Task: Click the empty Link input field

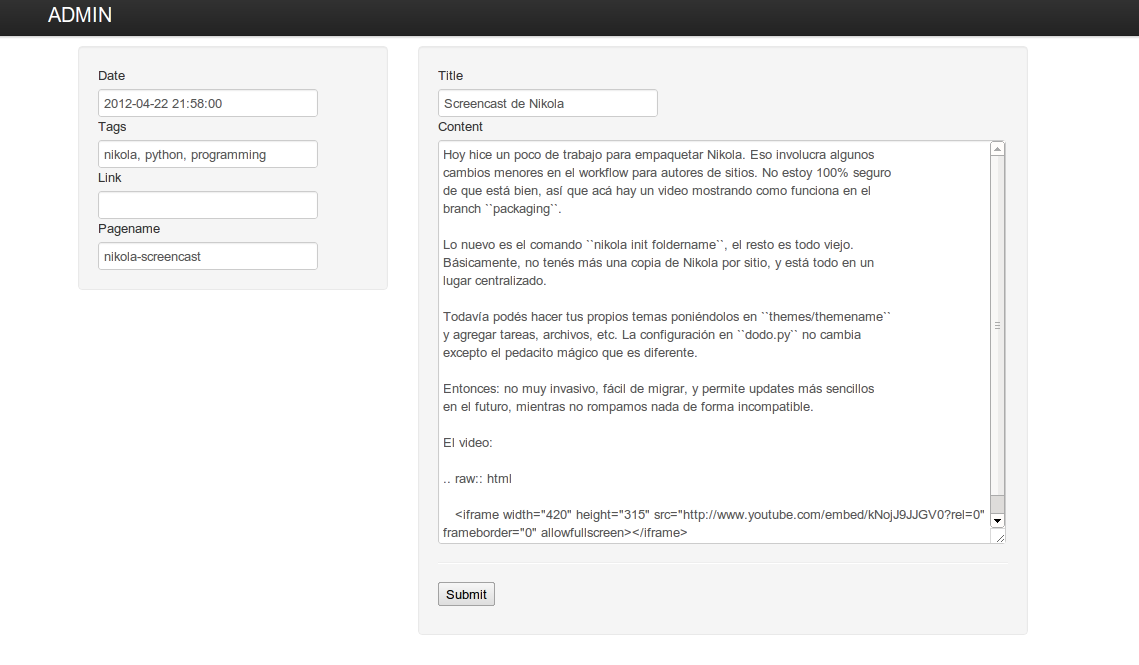Action: tap(208, 205)
